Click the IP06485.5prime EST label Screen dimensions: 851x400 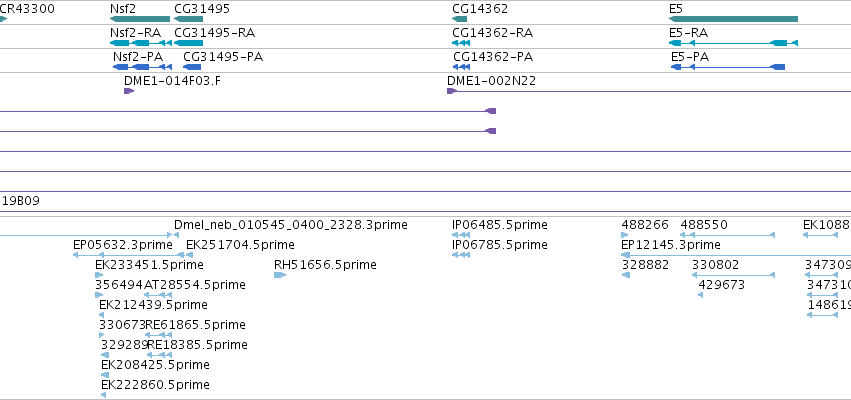tap(500, 225)
